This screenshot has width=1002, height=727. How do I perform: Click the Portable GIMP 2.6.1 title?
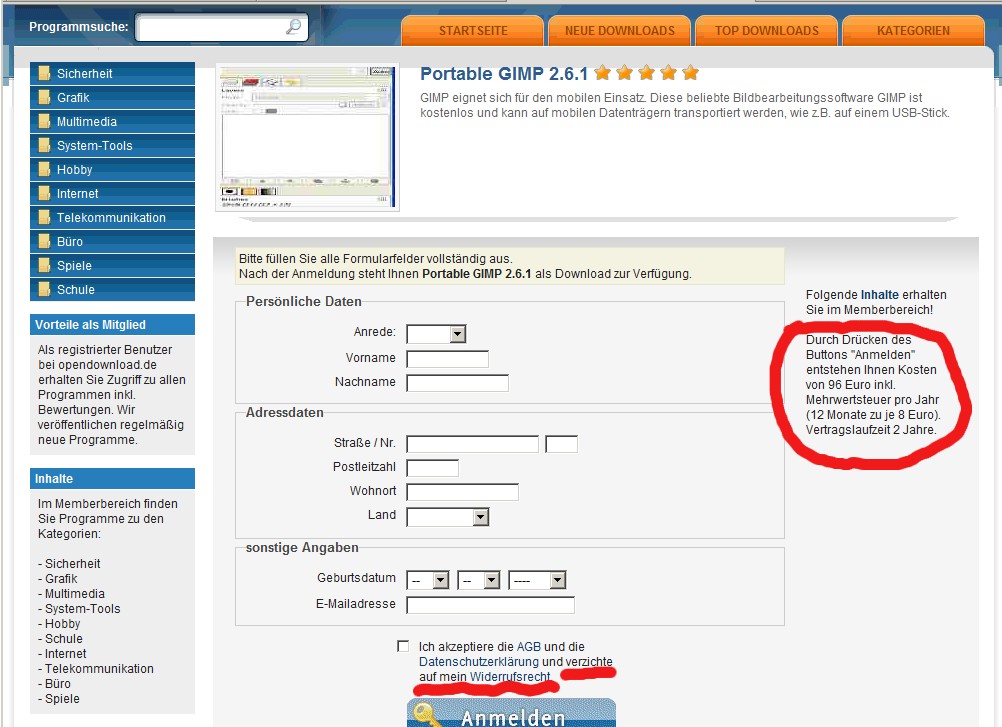[x=504, y=74]
